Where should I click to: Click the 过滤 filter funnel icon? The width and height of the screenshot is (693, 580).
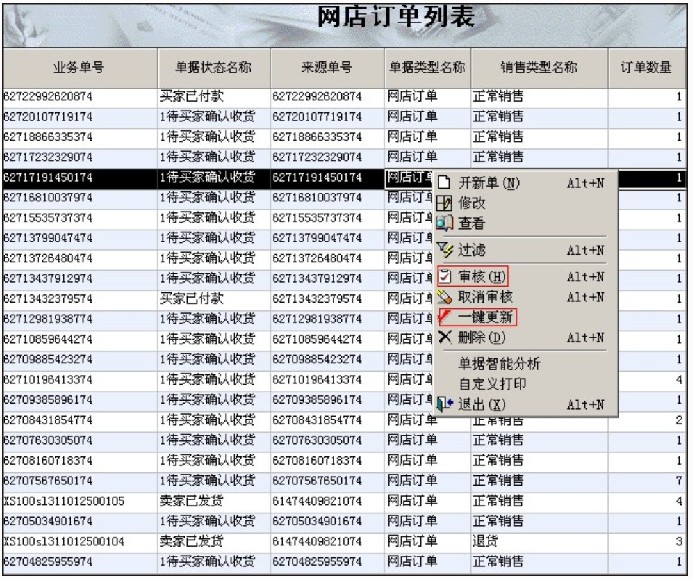coord(445,250)
